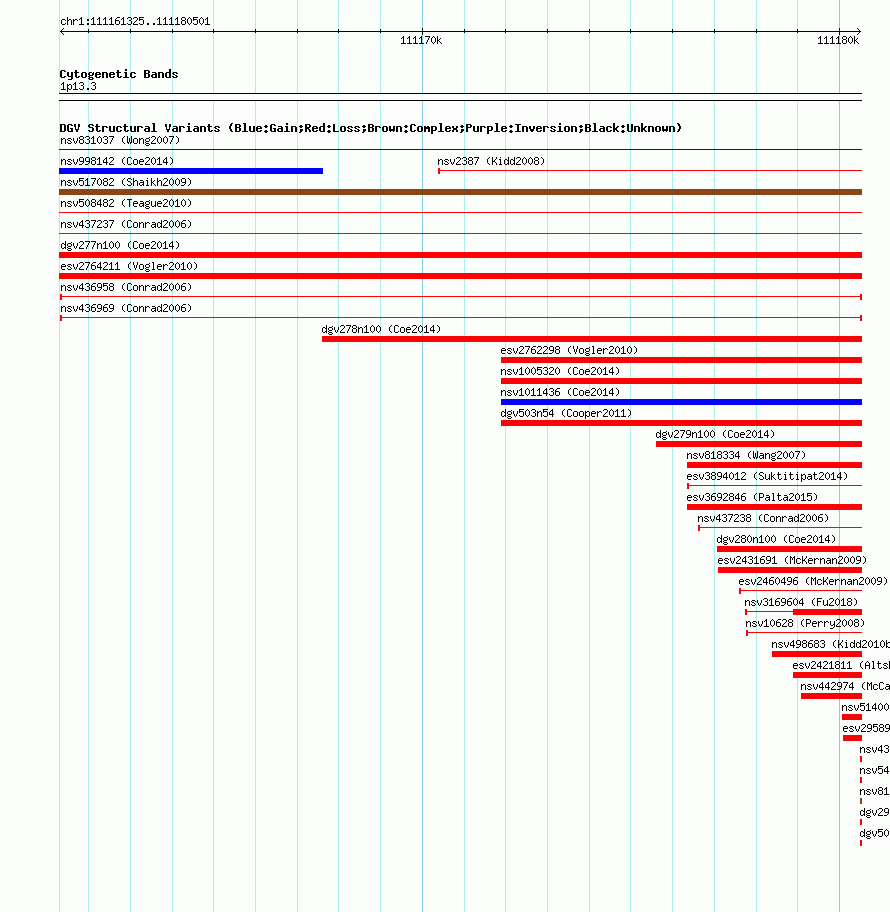Image resolution: width=890 pixels, height=912 pixels.
Task: Select dgv503n54 (Cooper2011) label
Action: click(x=566, y=413)
